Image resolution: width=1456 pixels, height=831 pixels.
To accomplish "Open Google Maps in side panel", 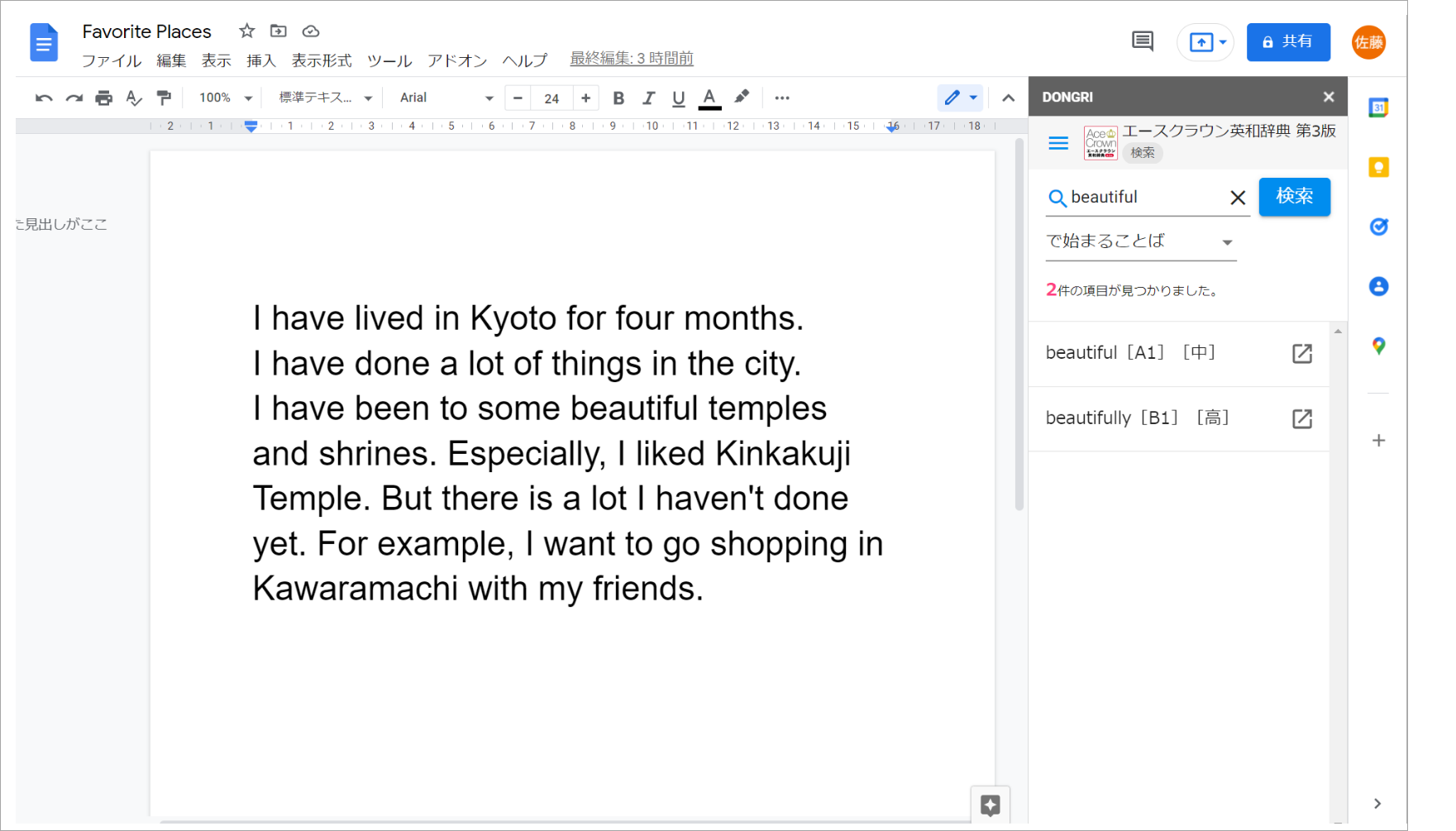I will click(x=1378, y=346).
